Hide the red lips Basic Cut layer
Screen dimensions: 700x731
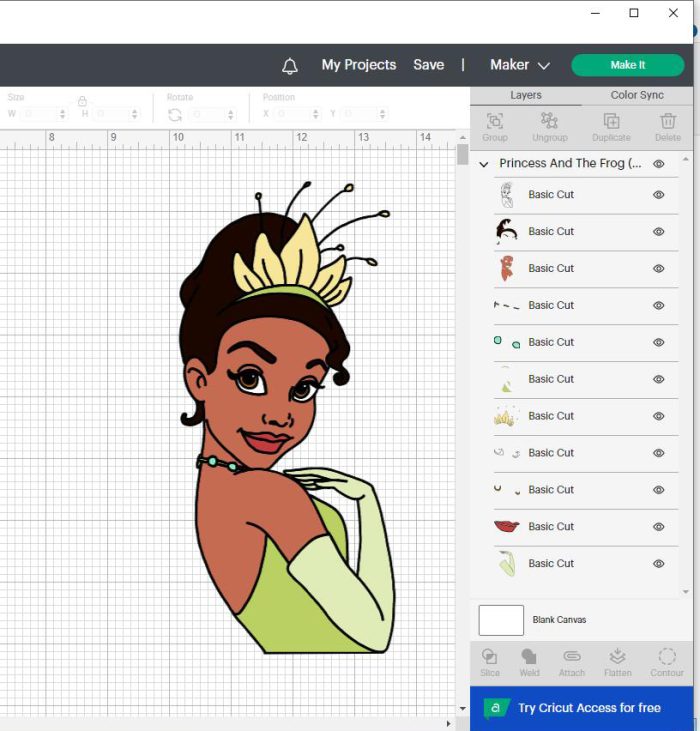click(x=659, y=527)
